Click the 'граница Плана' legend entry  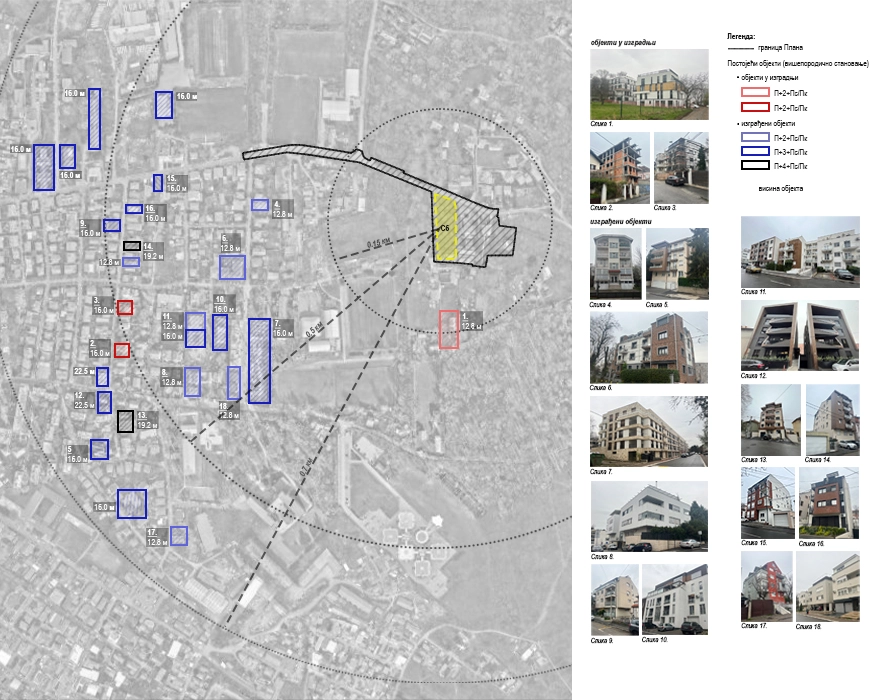tap(780, 48)
